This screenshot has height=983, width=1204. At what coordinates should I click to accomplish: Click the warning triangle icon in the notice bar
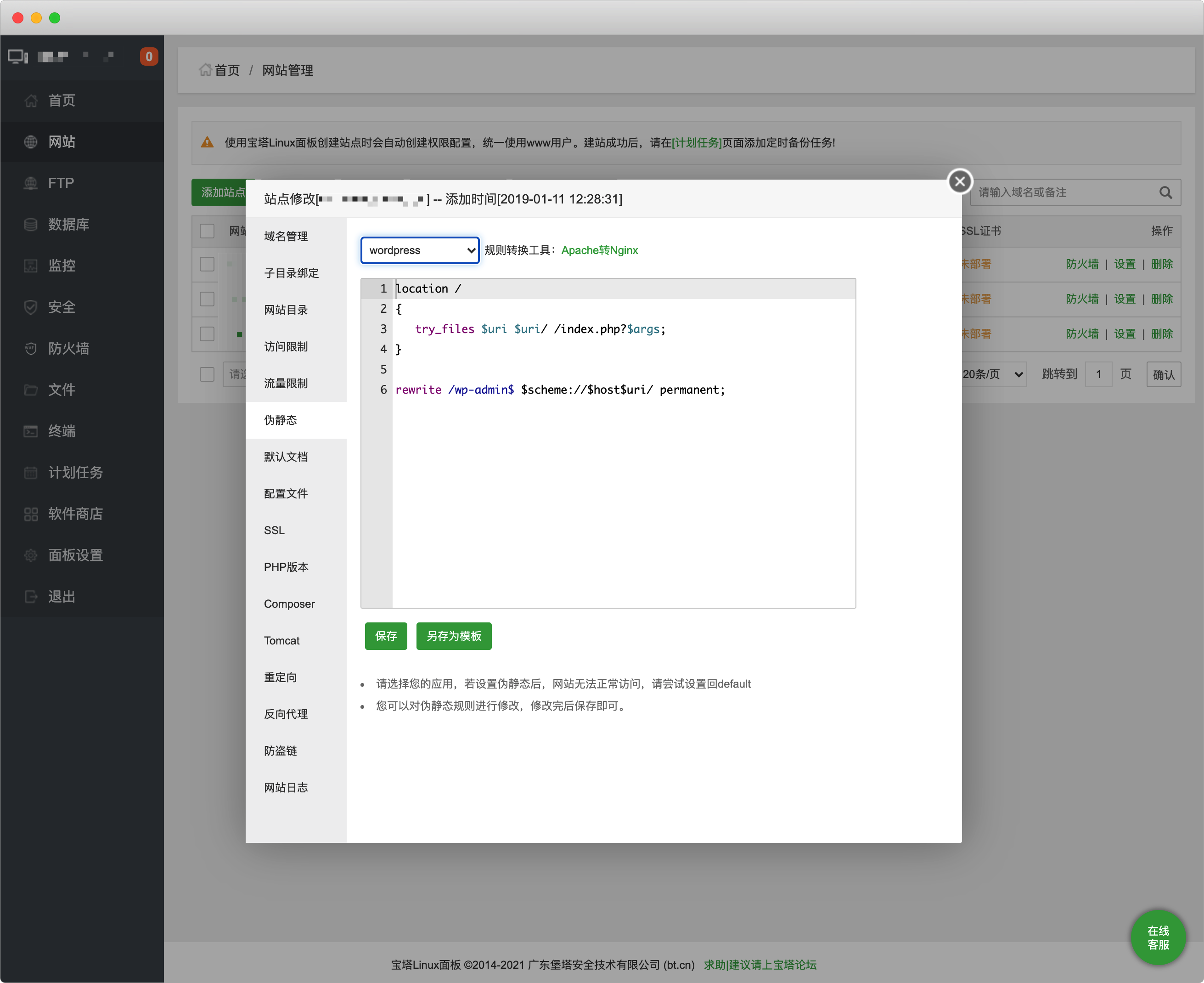click(x=208, y=142)
